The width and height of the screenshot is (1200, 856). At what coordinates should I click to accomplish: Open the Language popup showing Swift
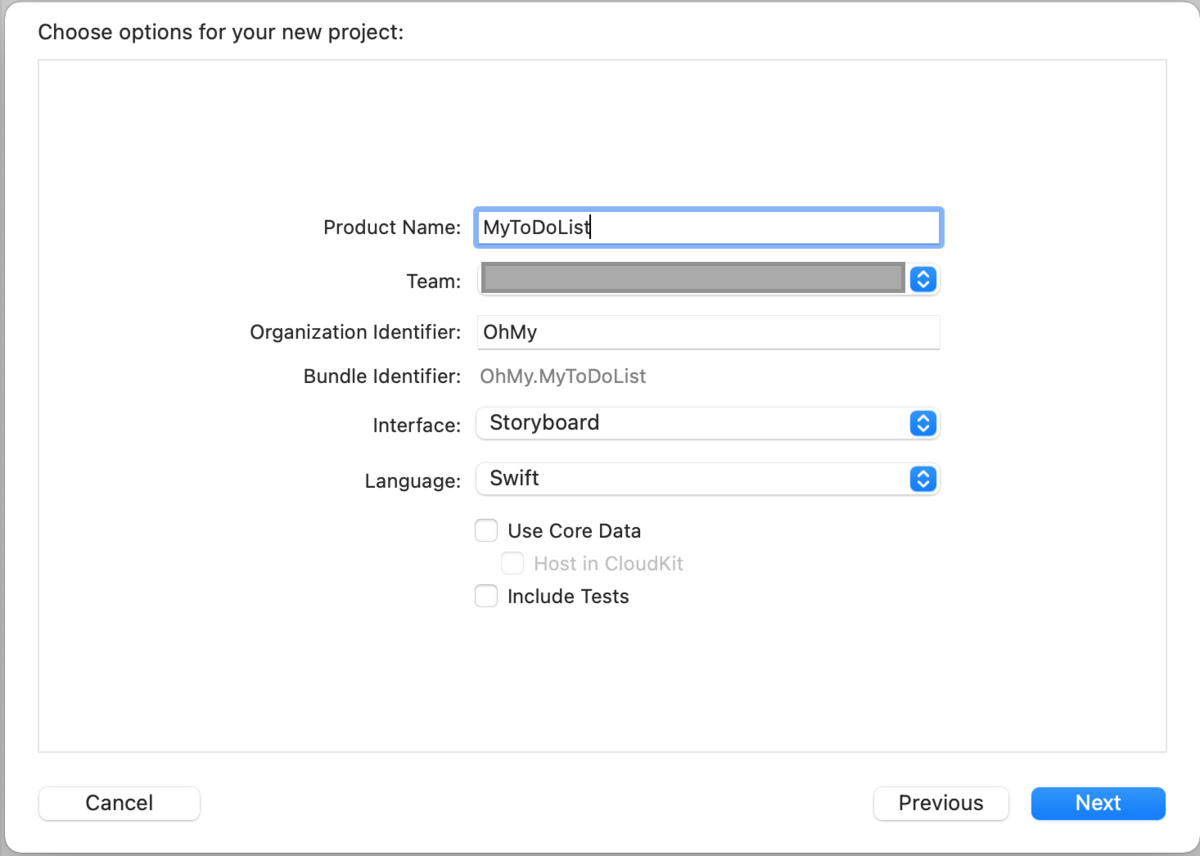[694, 479]
